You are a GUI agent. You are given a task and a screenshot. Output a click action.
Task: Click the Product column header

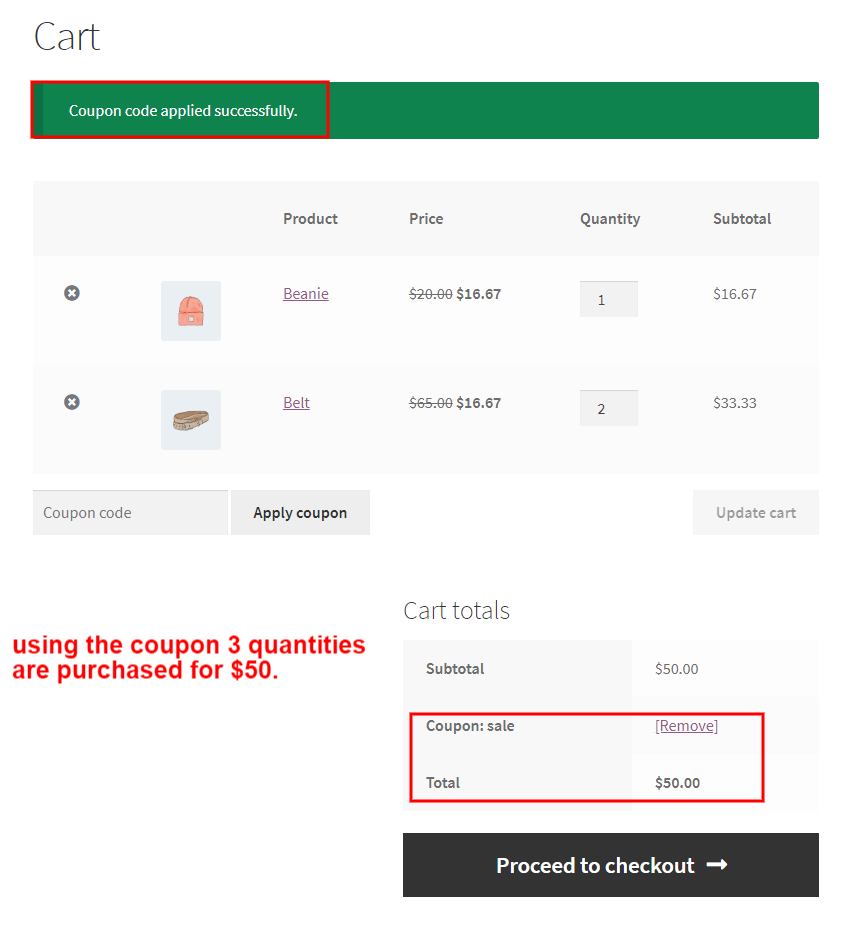pos(310,218)
